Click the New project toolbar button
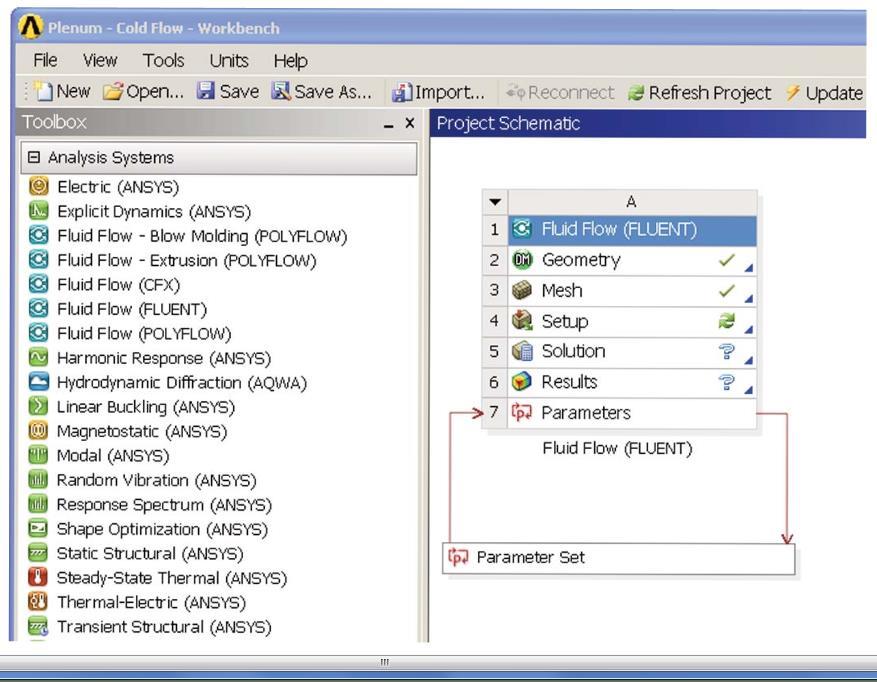This screenshot has height=682, width=877. pyautogui.click(x=62, y=91)
